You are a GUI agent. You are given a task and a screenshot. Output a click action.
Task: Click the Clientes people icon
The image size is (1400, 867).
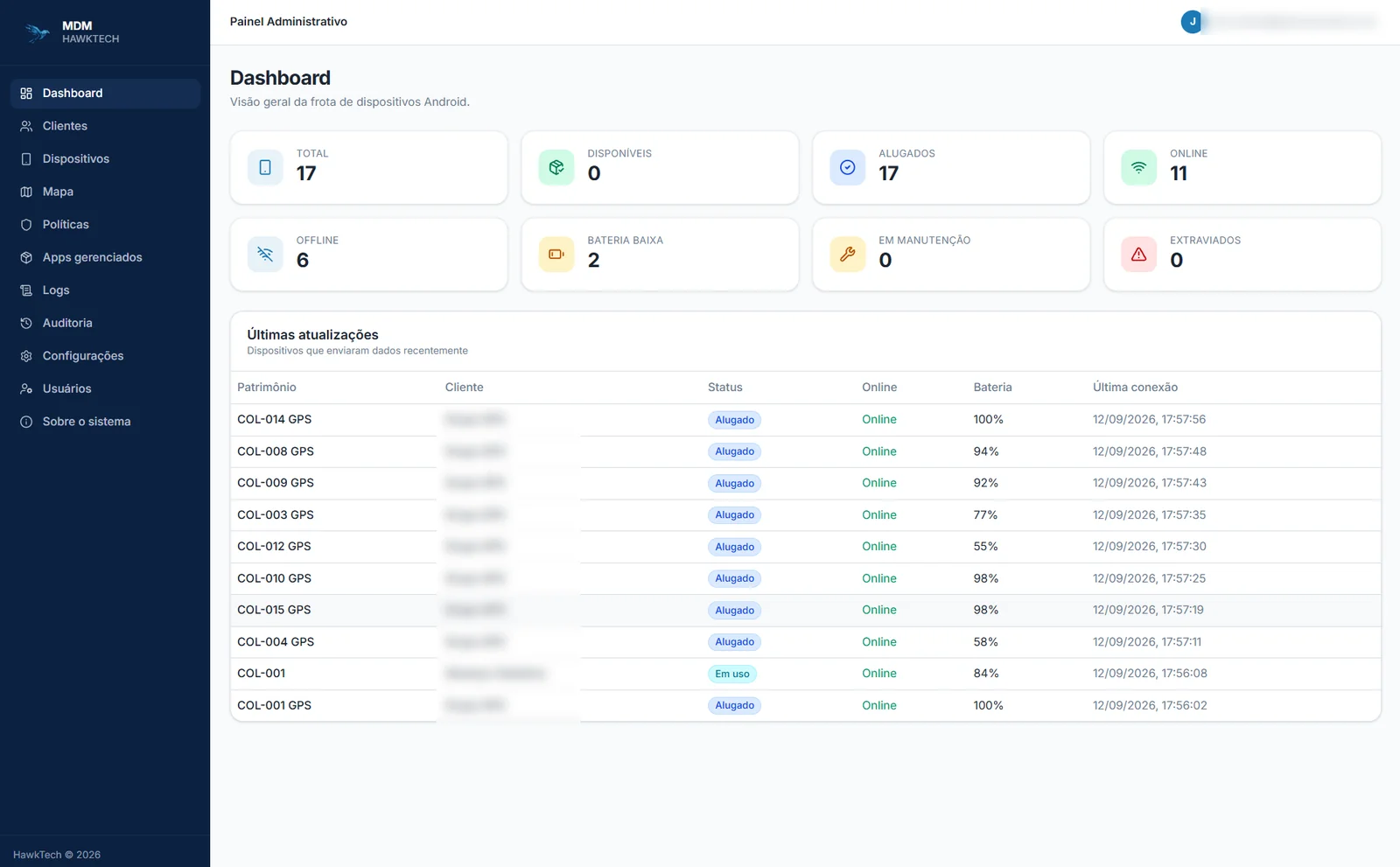pos(26,126)
